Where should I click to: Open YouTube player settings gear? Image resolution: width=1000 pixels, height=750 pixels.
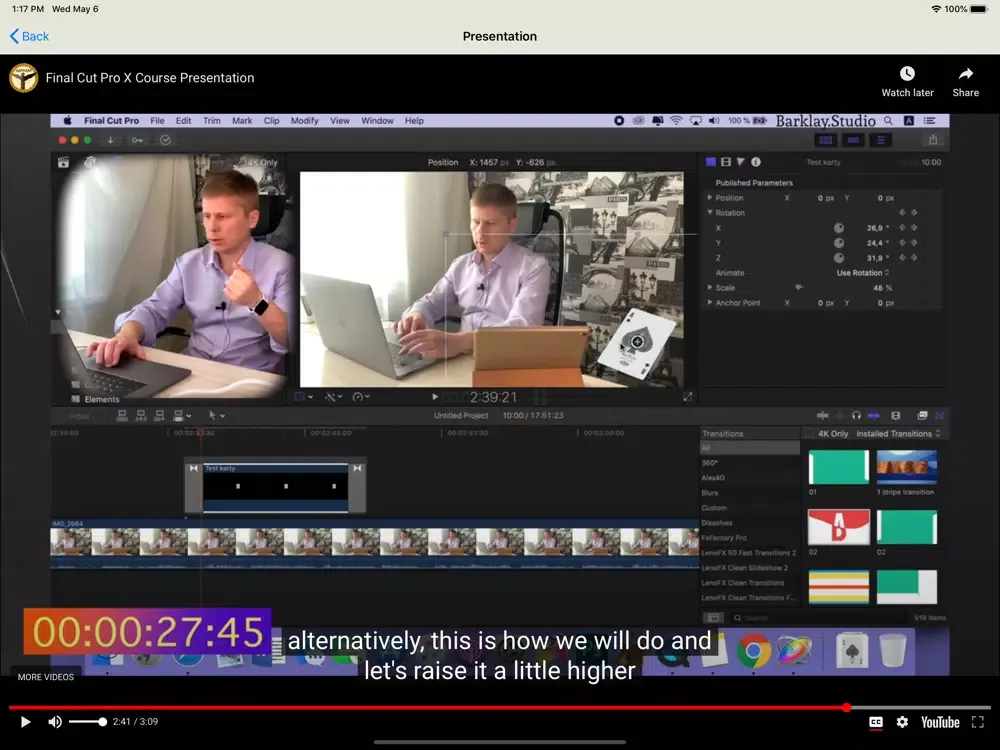click(902, 722)
